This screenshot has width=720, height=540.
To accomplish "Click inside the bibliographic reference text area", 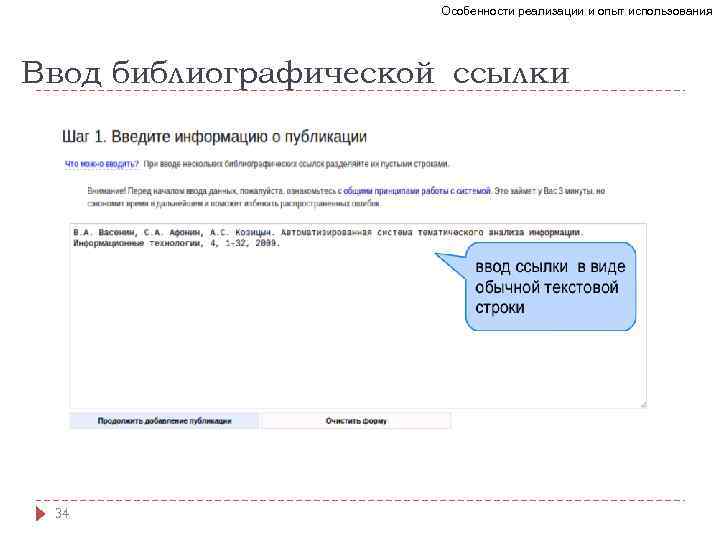I will click(358, 316).
